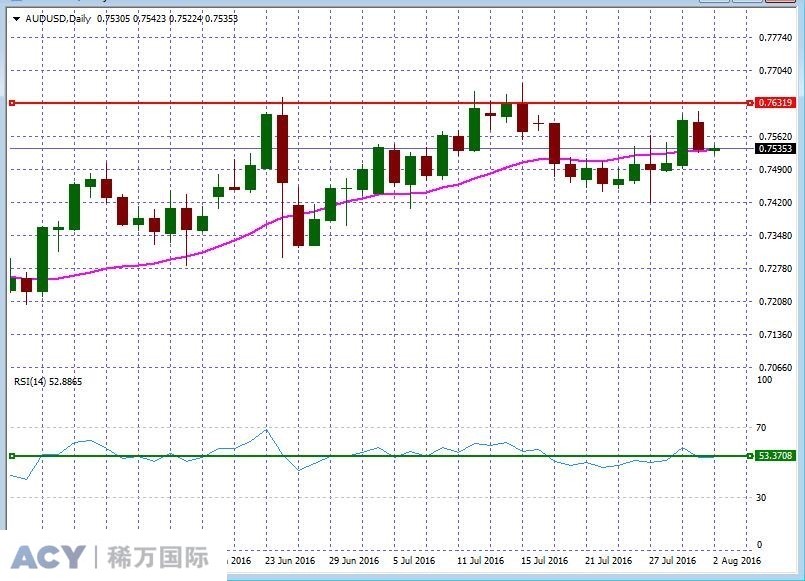805x581 pixels.
Task: Click the 27 Jul 2016 date label
Action: click(x=672, y=560)
